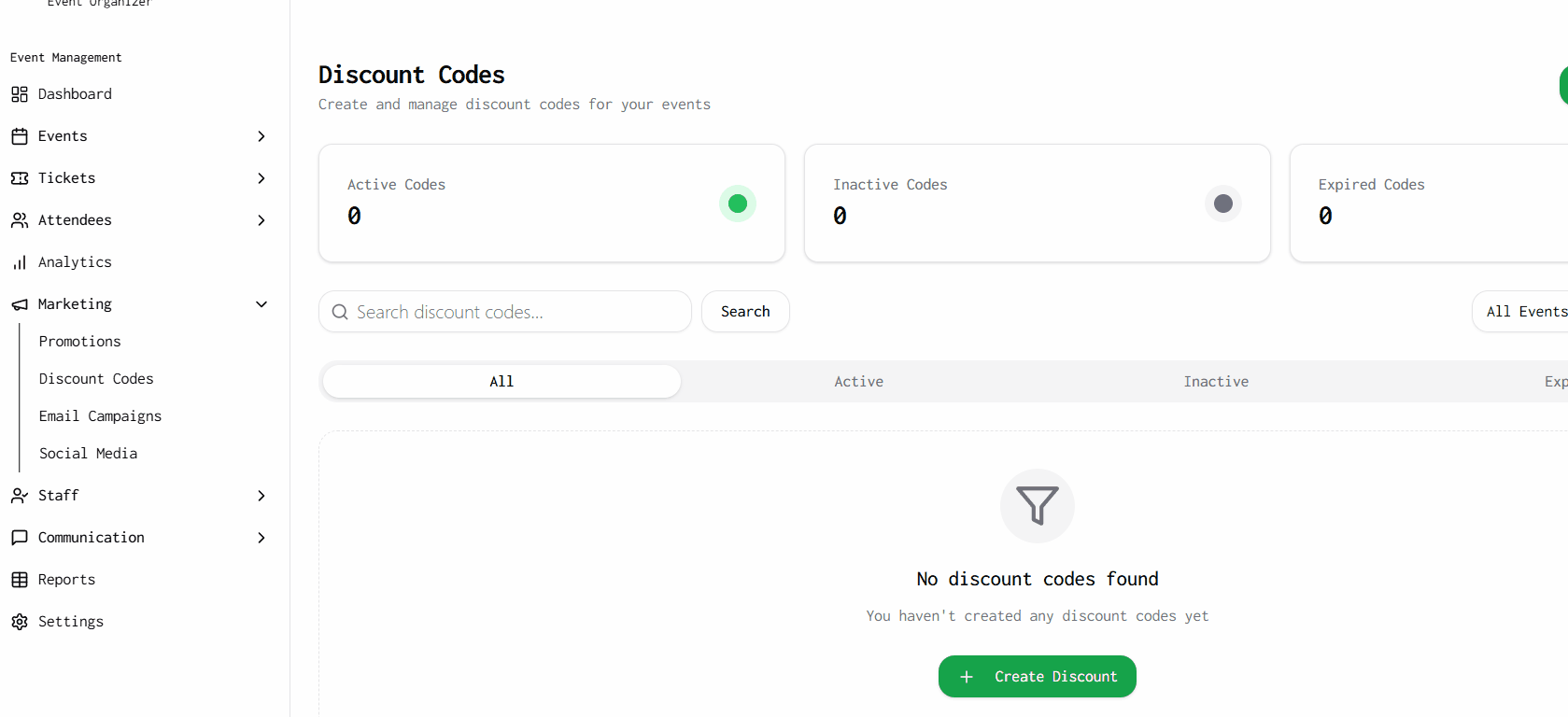
Task: Click the Analytics bar chart icon
Action: (x=20, y=262)
